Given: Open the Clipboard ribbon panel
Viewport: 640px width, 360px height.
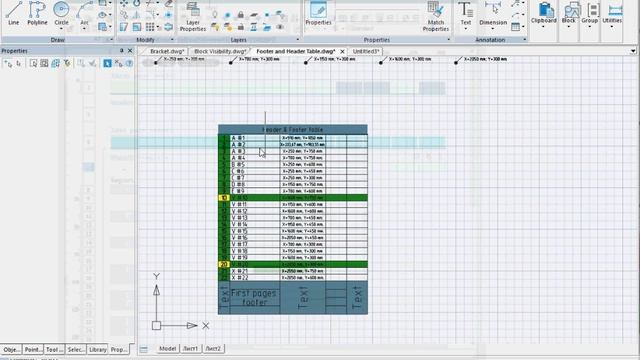Looking at the screenshot, I should (543, 14).
